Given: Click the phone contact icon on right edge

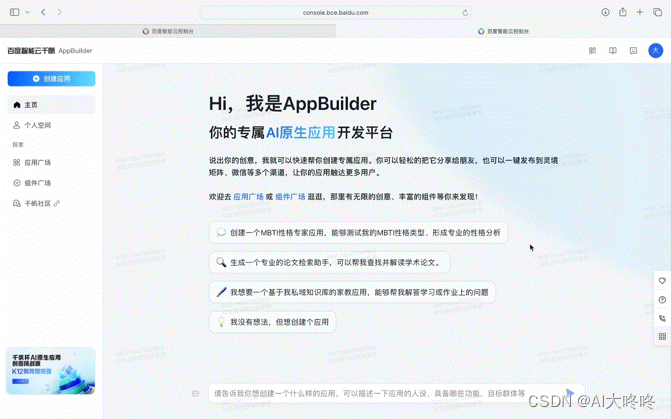Looking at the screenshot, I should pos(662,318).
